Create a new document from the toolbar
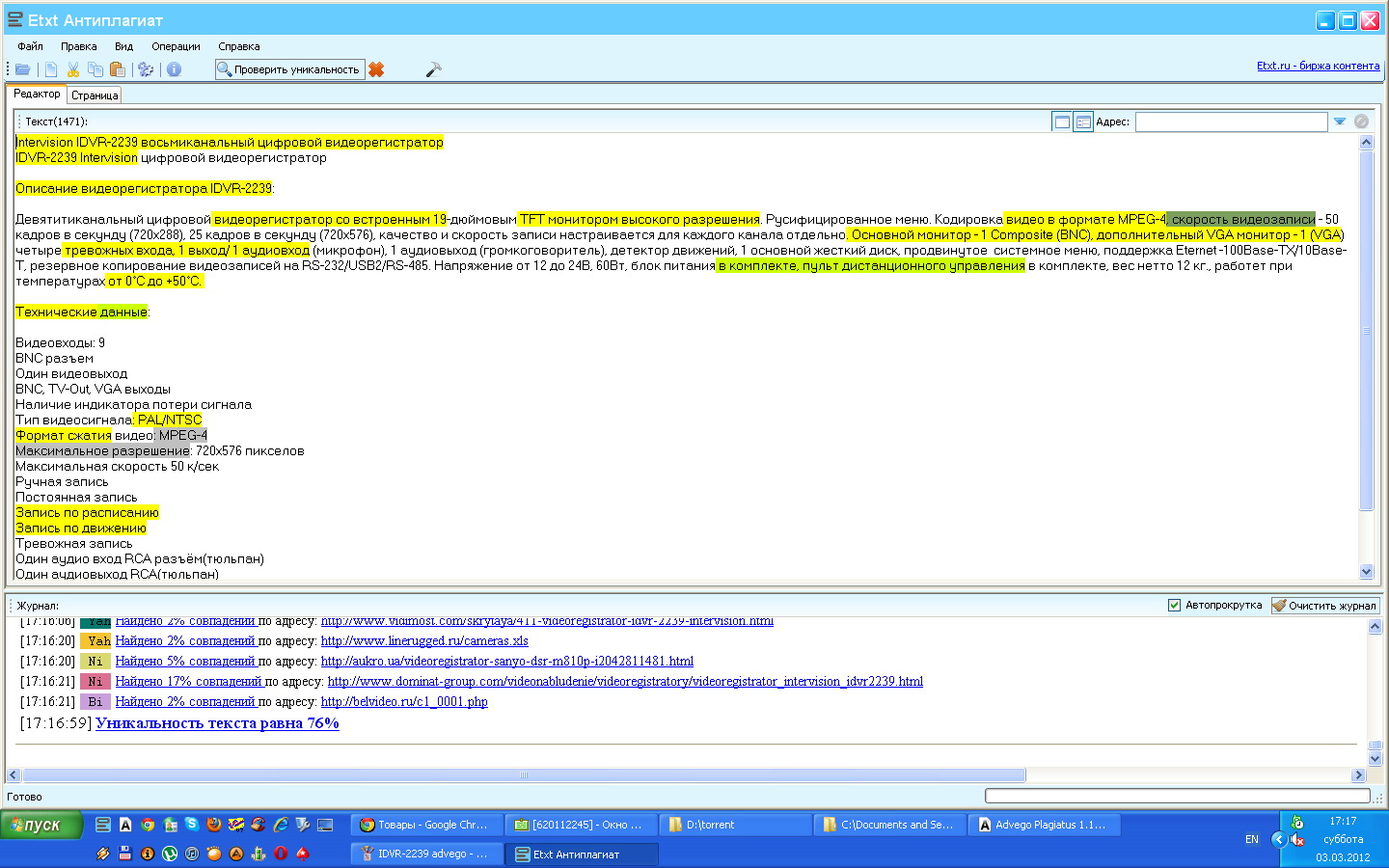The height and width of the screenshot is (868, 1389). [x=50, y=69]
